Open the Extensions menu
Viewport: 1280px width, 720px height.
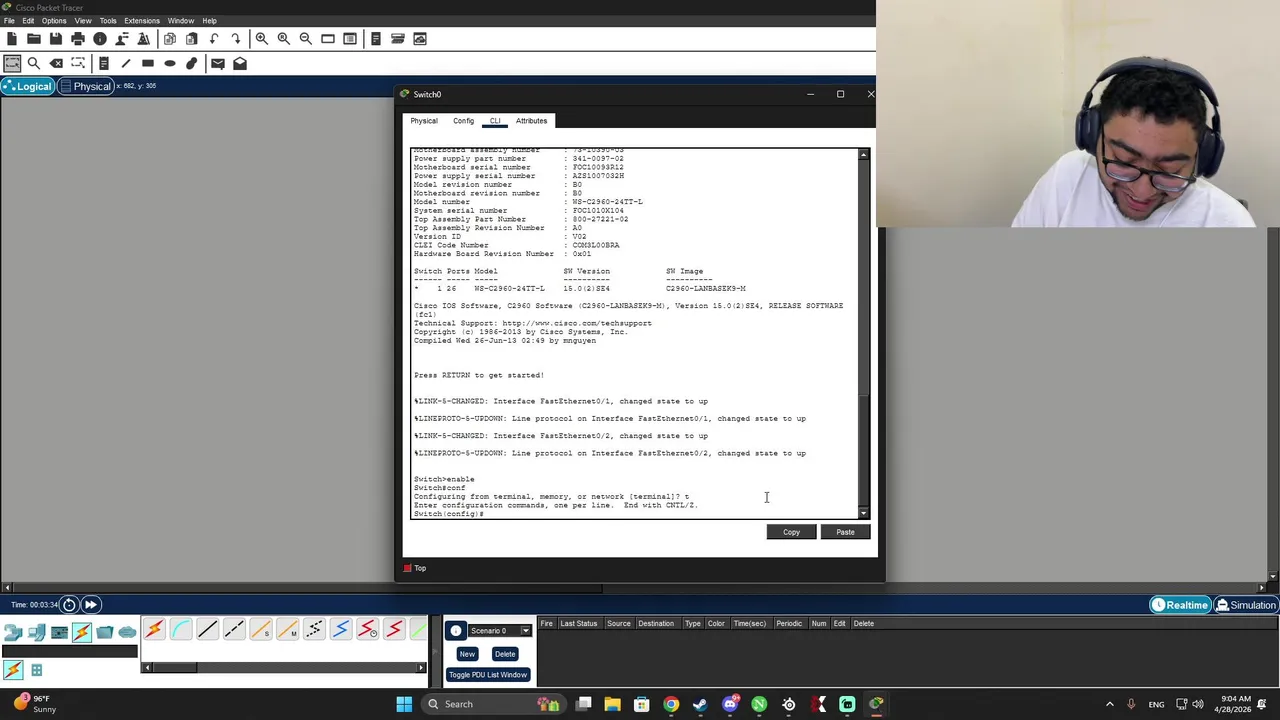pos(142,21)
